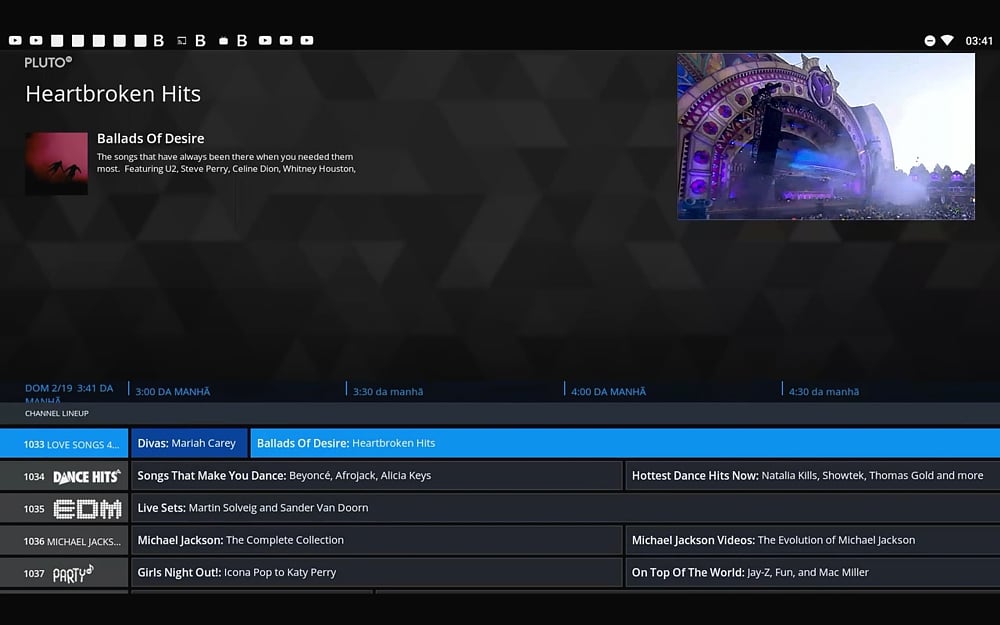This screenshot has height=625, width=1000.
Task: Click the DOM 2/19 current date label
Action: (x=69, y=393)
